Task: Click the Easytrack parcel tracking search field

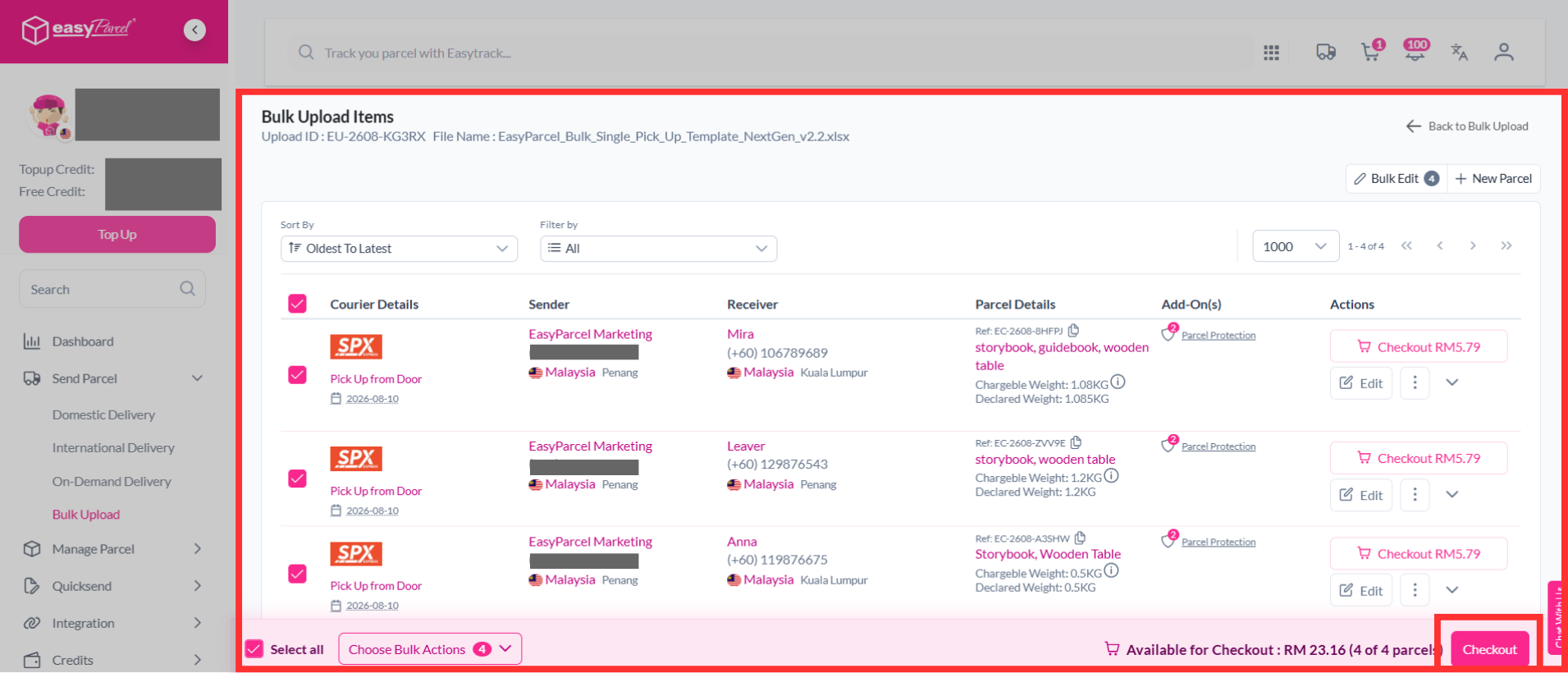Action: (771, 53)
